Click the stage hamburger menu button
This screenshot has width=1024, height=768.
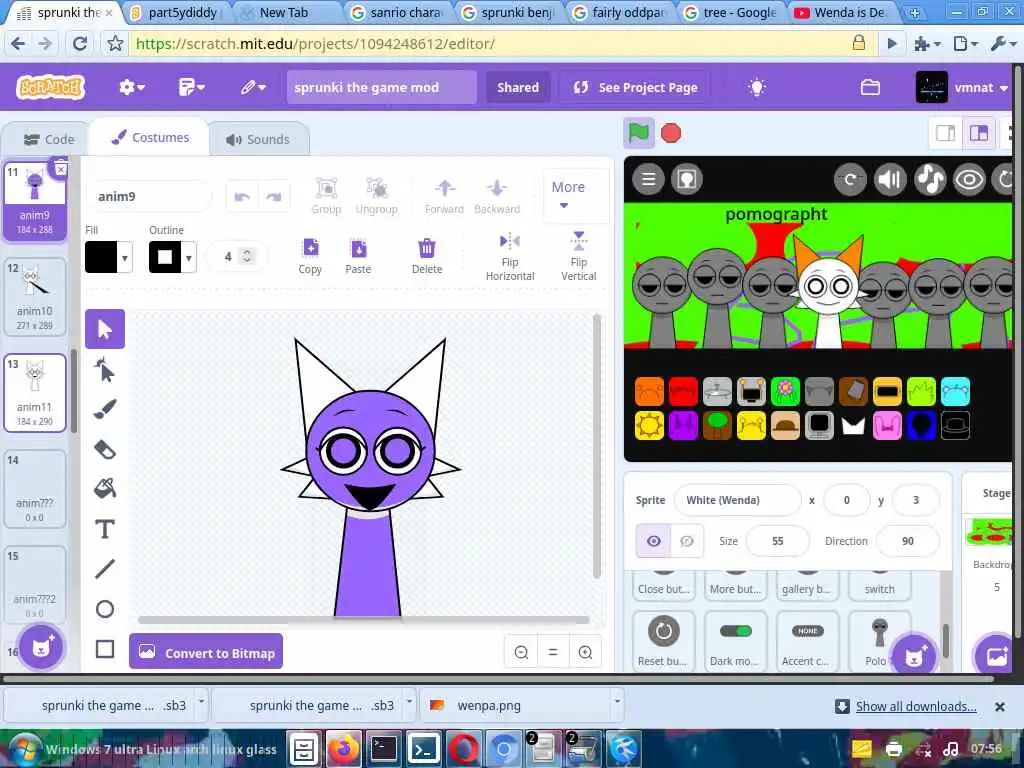tap(648, 179)
